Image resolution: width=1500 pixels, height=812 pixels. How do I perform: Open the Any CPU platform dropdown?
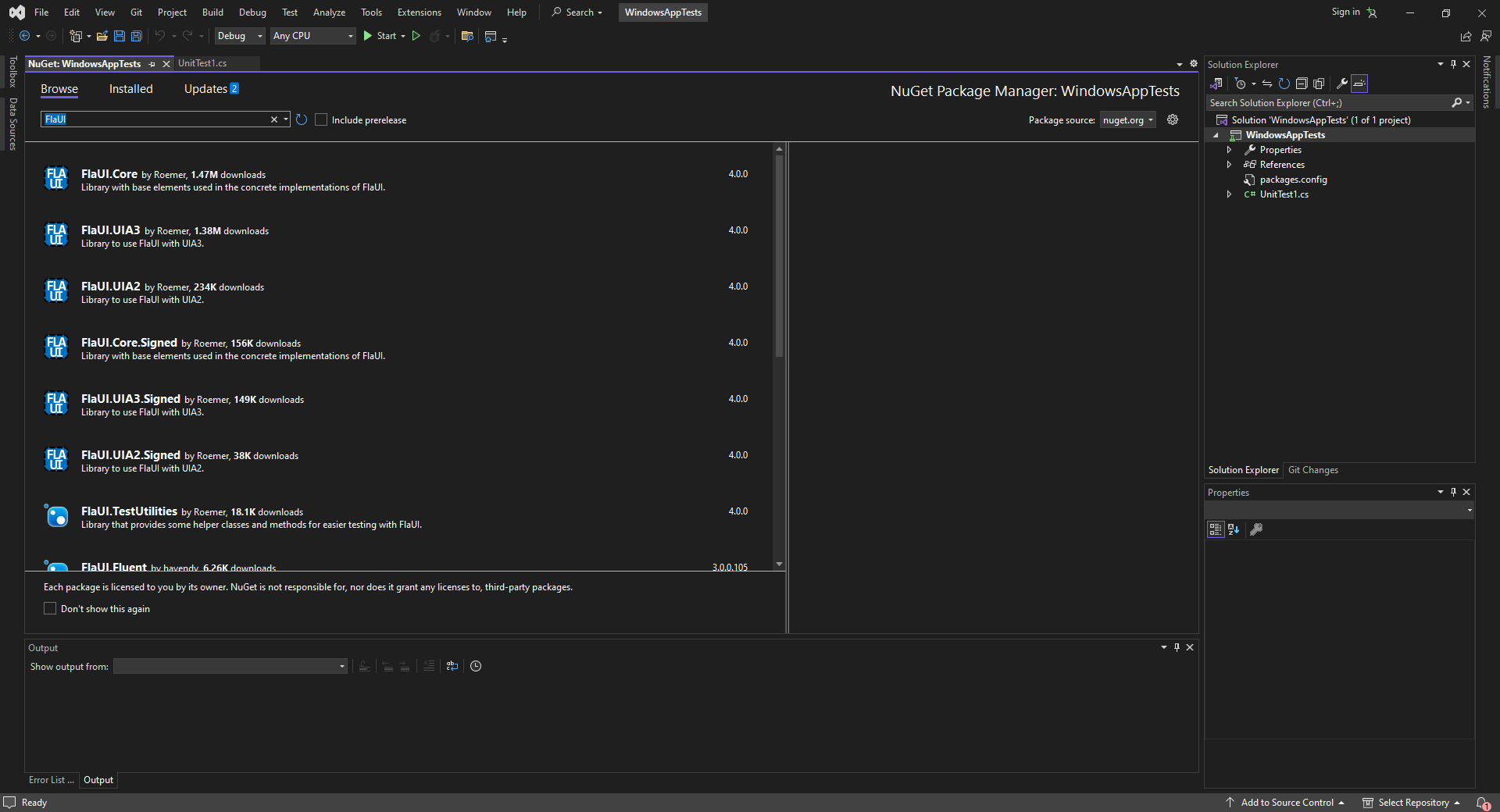(313, 36)
